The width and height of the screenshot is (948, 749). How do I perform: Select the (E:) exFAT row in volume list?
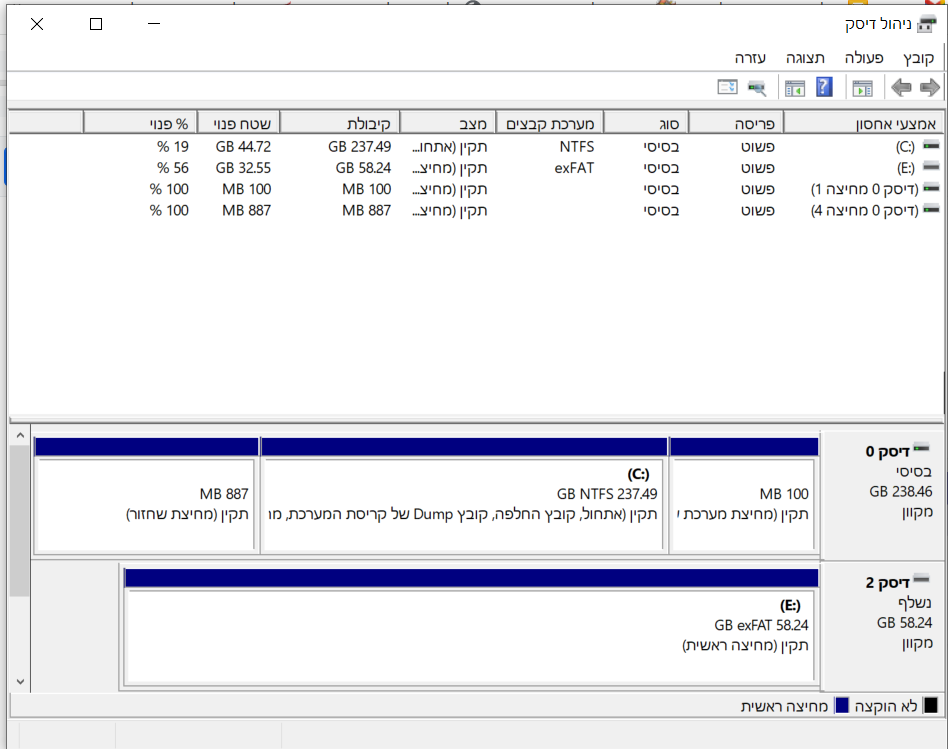(474, 168)
